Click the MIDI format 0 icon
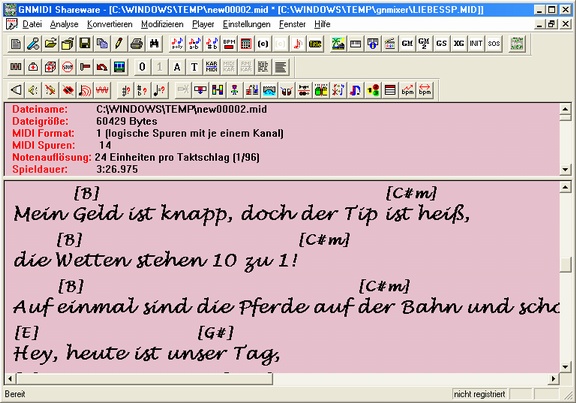 tap(142, 67)
